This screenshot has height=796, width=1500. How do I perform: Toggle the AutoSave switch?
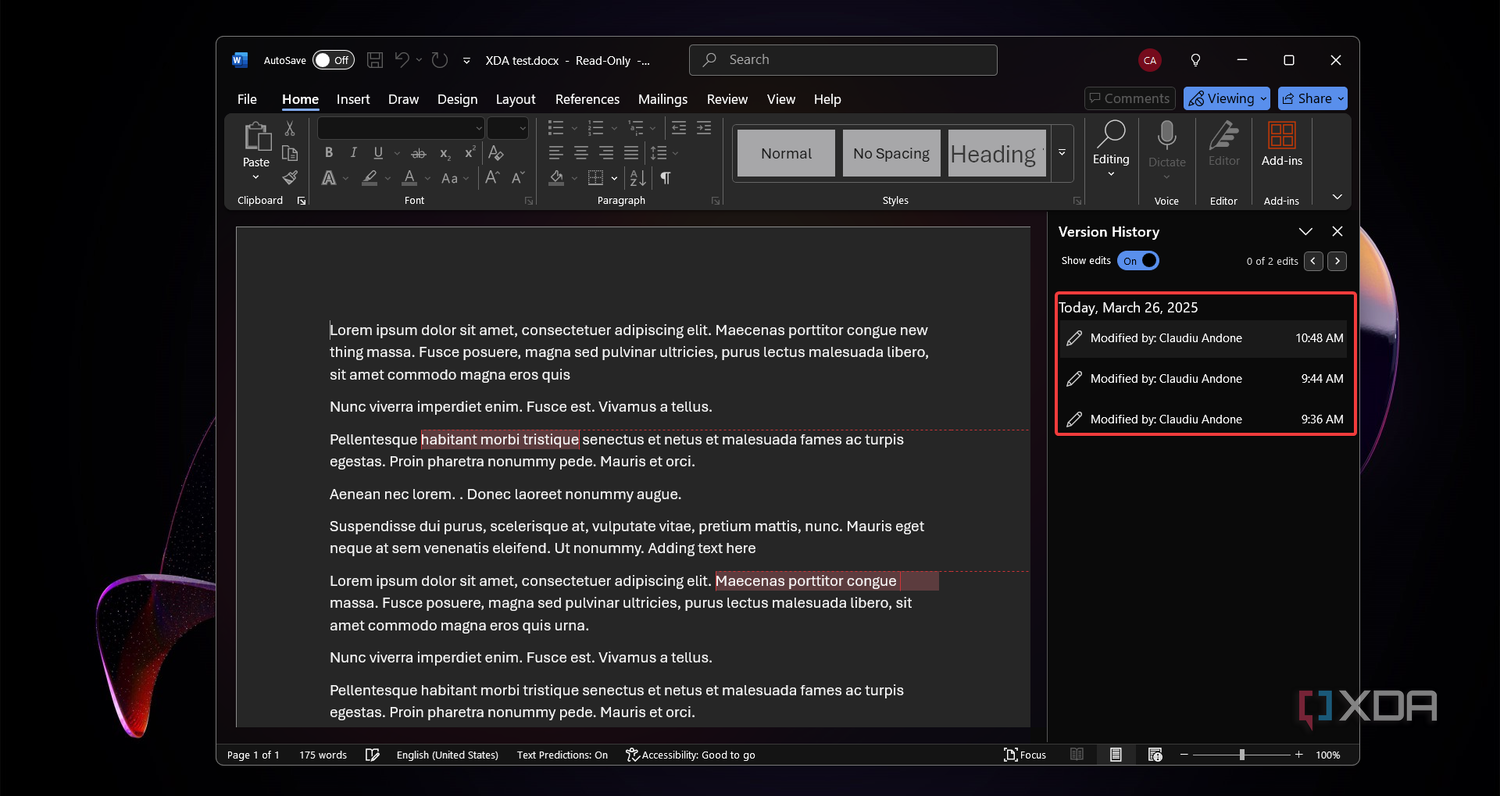coord(333,60)
